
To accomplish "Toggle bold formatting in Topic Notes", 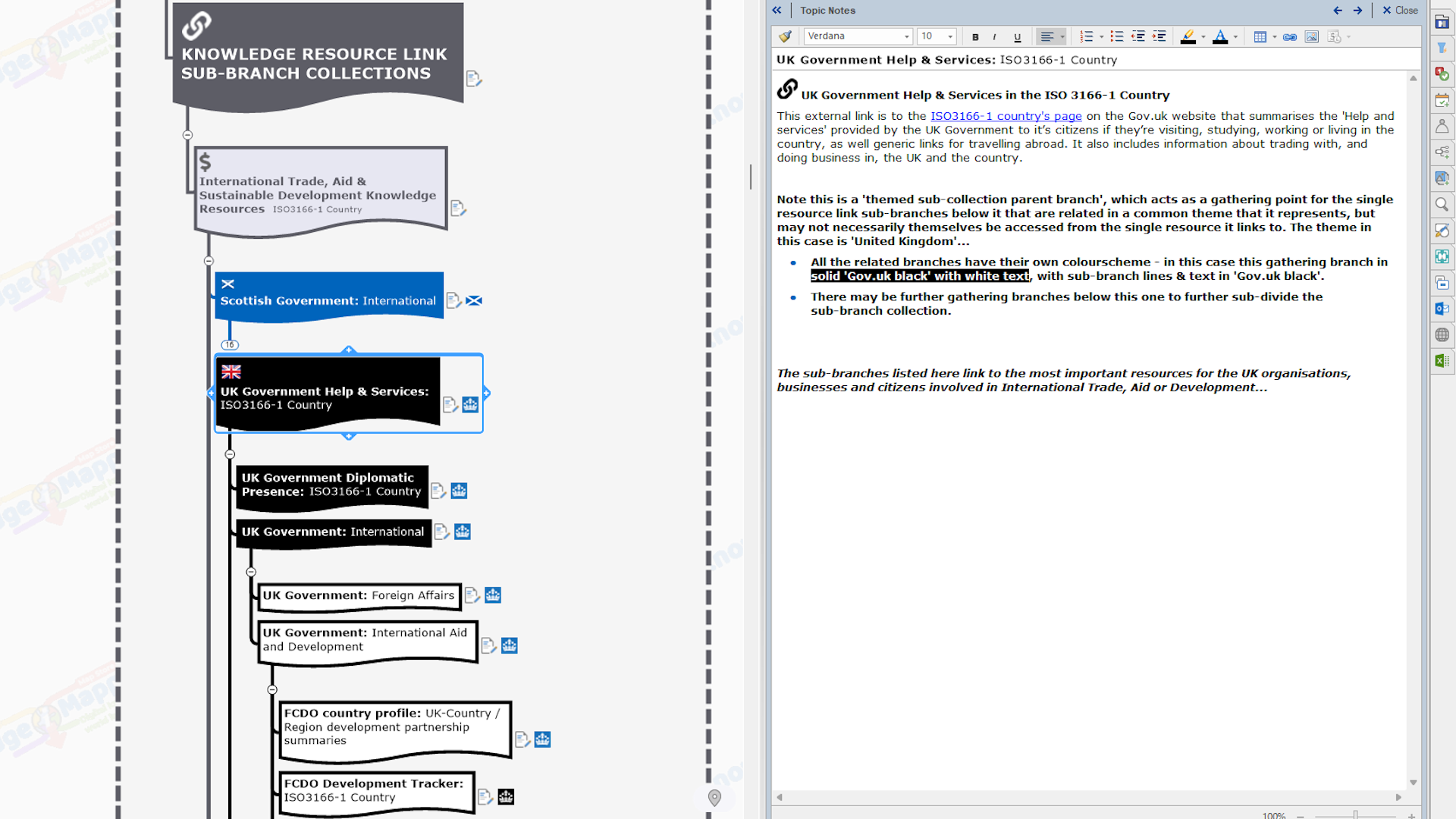I will click(975, 36).
